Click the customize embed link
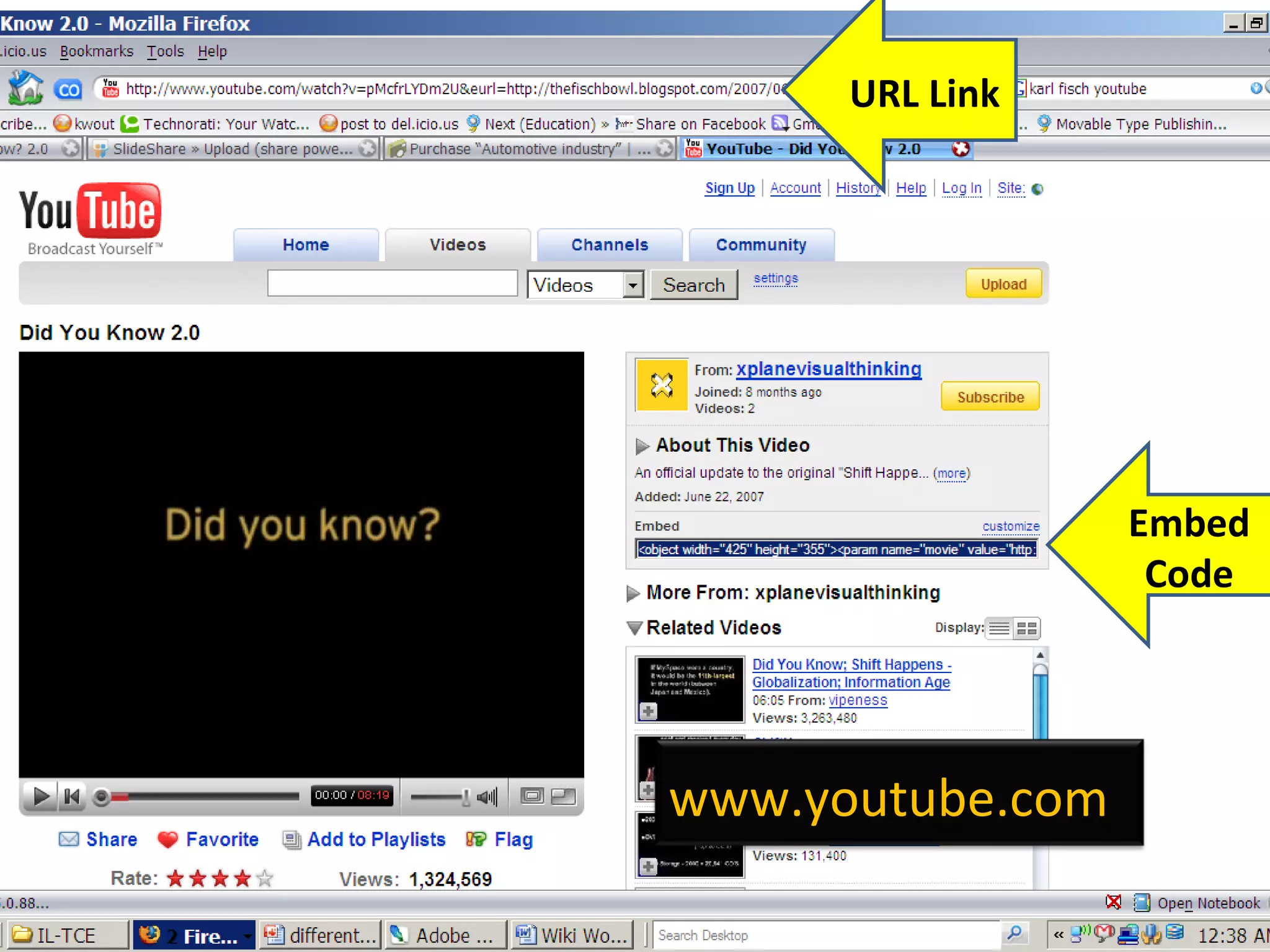This screenshot has width=1270, height=952. point(1010,526)
